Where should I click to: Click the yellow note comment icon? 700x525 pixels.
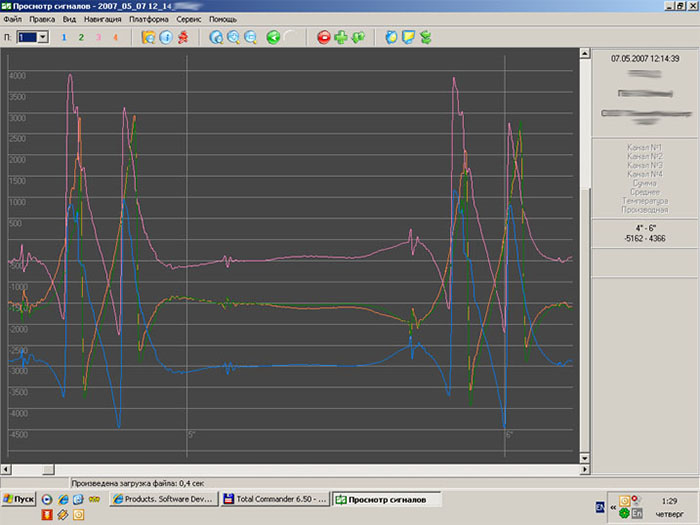[407, 37]
